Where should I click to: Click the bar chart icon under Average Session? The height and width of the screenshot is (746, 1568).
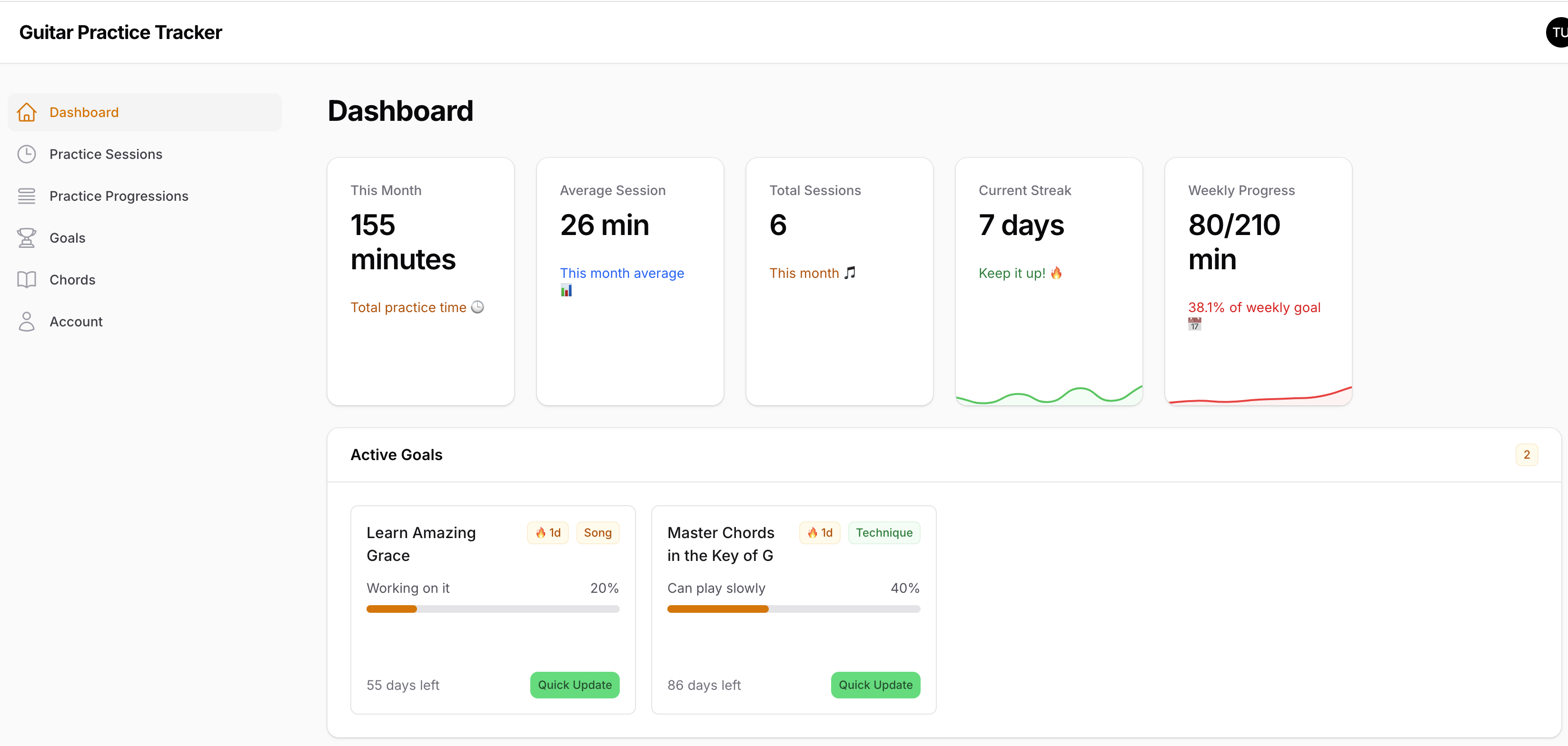pyautogui.click(x=566, y=290)
